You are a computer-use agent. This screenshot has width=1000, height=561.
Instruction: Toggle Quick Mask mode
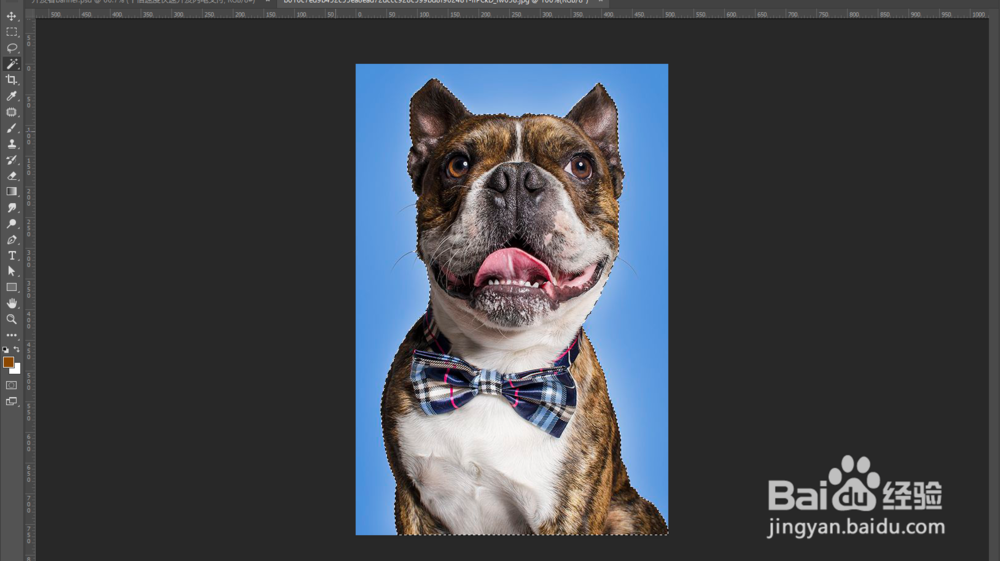tap(11, 385)
